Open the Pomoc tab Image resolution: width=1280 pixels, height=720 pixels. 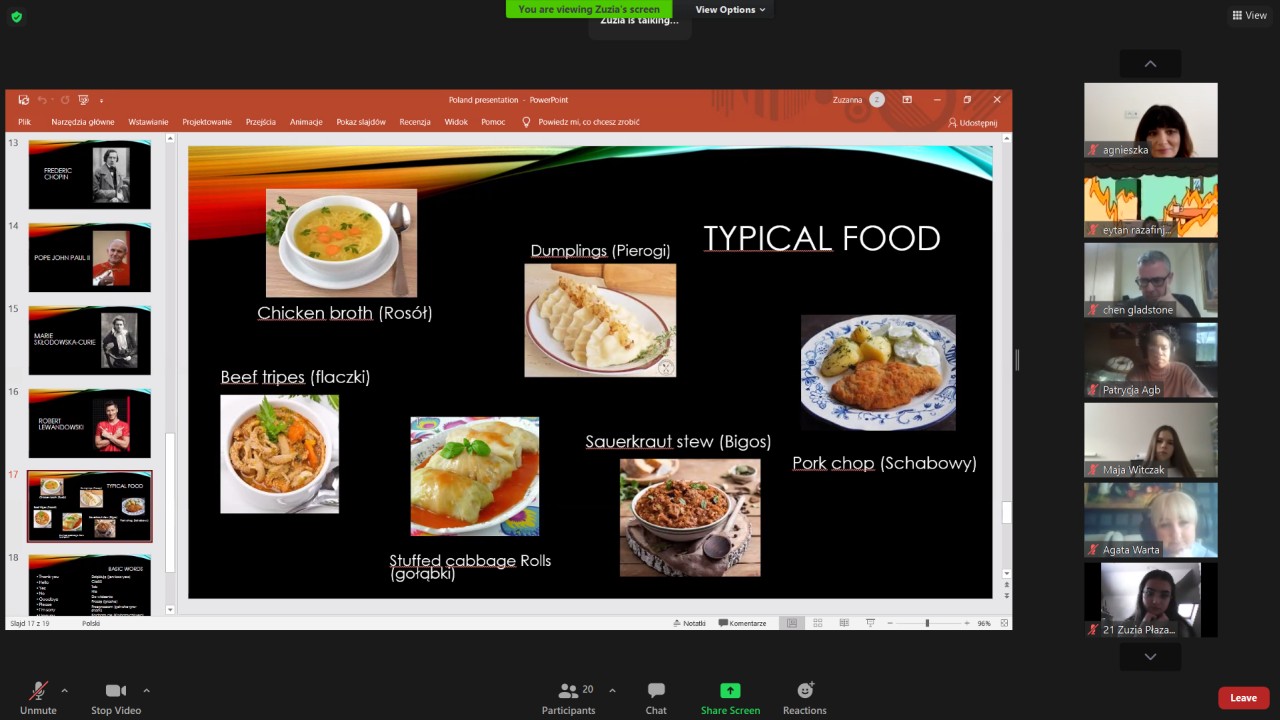click(x=493, y=122)
